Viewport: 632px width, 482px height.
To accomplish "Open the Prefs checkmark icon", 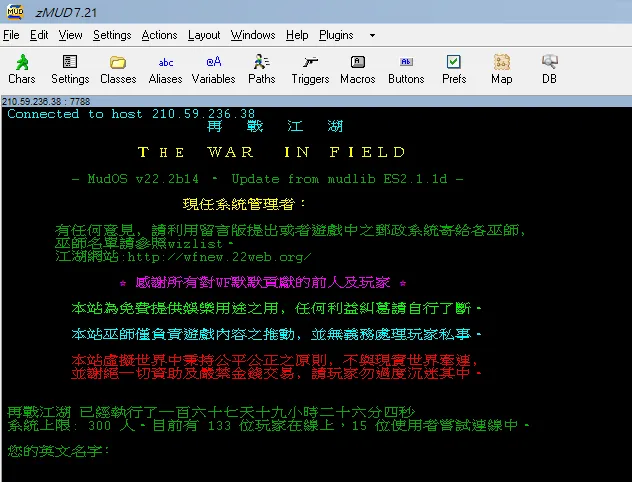I will coord(454,69).
